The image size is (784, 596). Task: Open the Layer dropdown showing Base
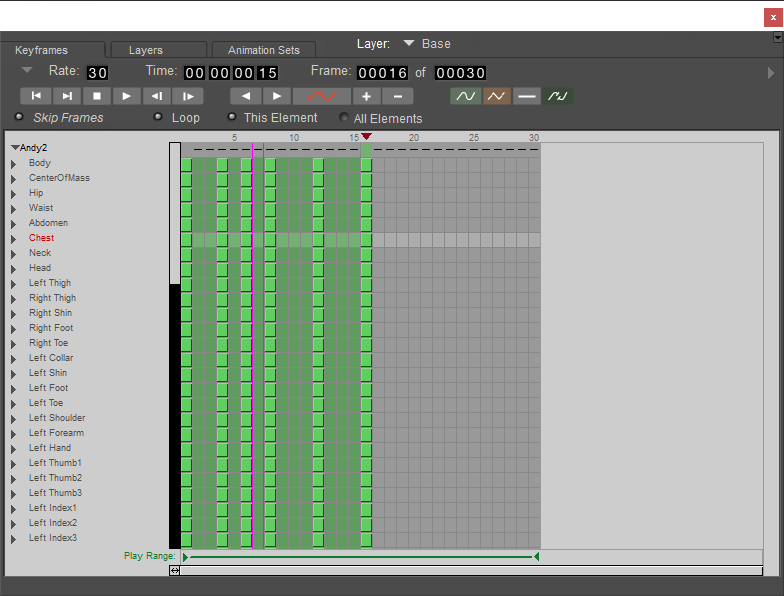tap(426, 44)
